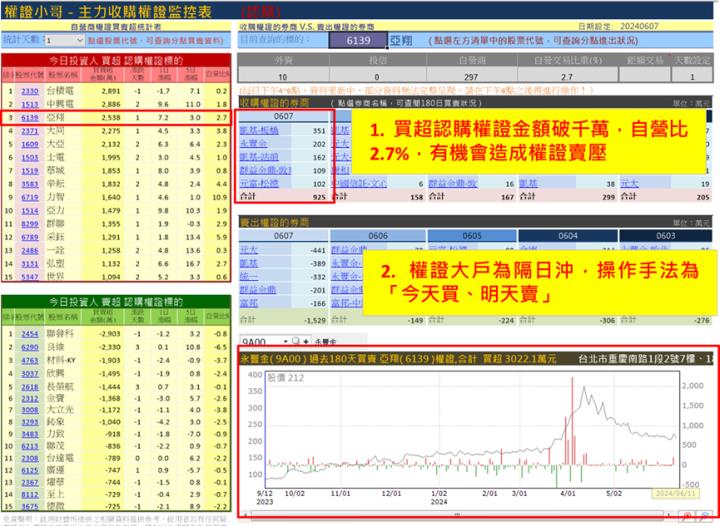Expand the 9A00 broker code dropdown arrow
The height and width of the screenshot is (526, 720).
285,341
